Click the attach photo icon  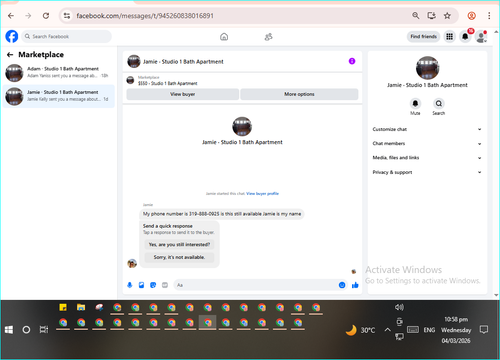(x=141, y=285)
